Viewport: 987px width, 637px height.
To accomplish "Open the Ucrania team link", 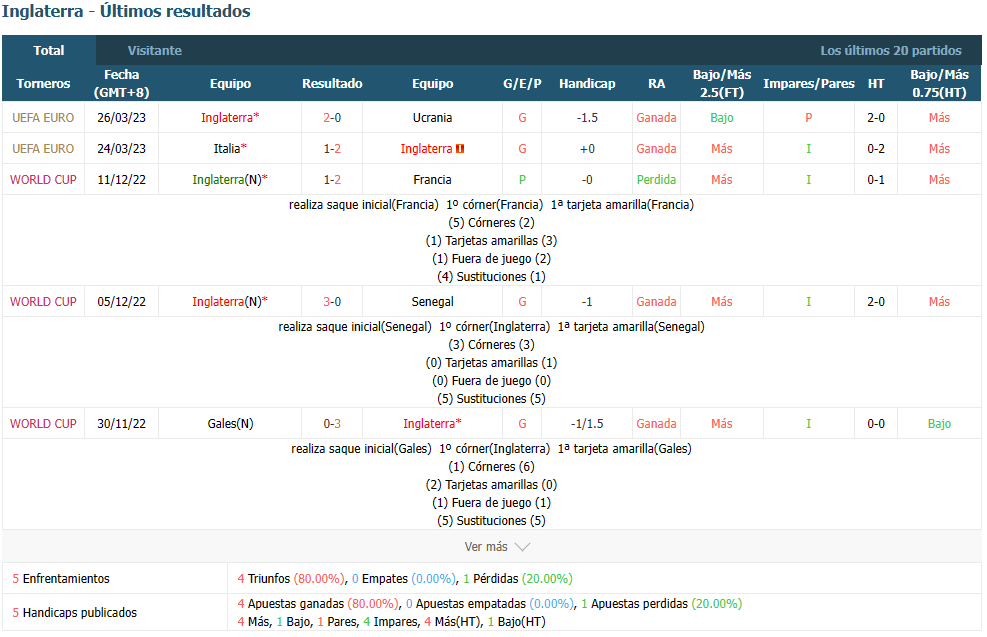I will click(432, 118).
